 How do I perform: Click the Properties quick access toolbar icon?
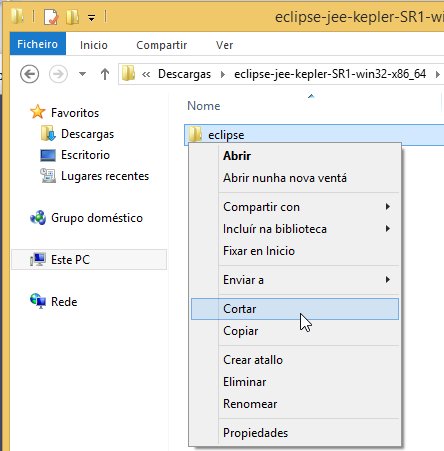click(x=51, y=17)
